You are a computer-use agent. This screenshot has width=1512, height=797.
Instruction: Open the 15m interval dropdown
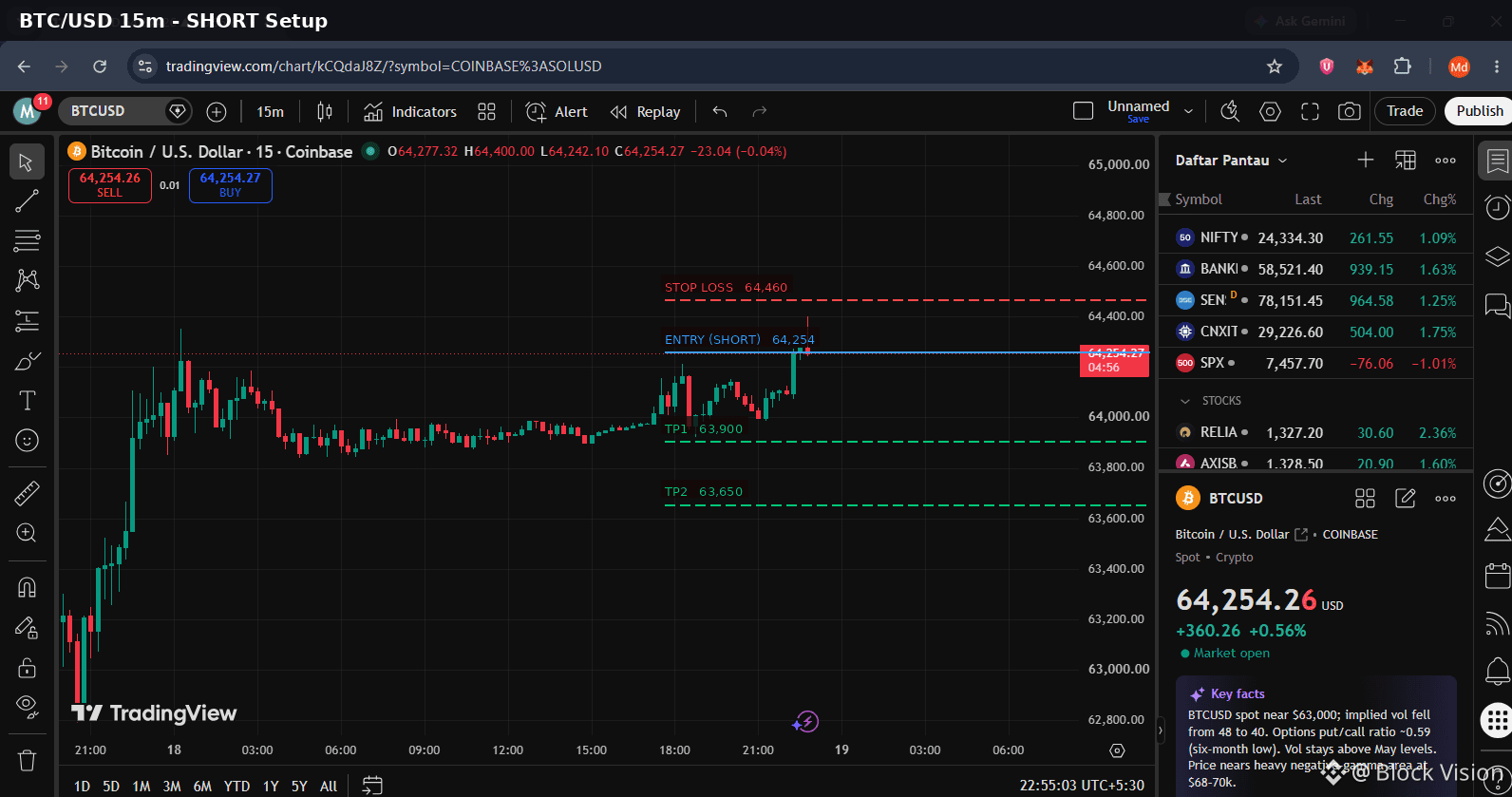pos(271,112)
